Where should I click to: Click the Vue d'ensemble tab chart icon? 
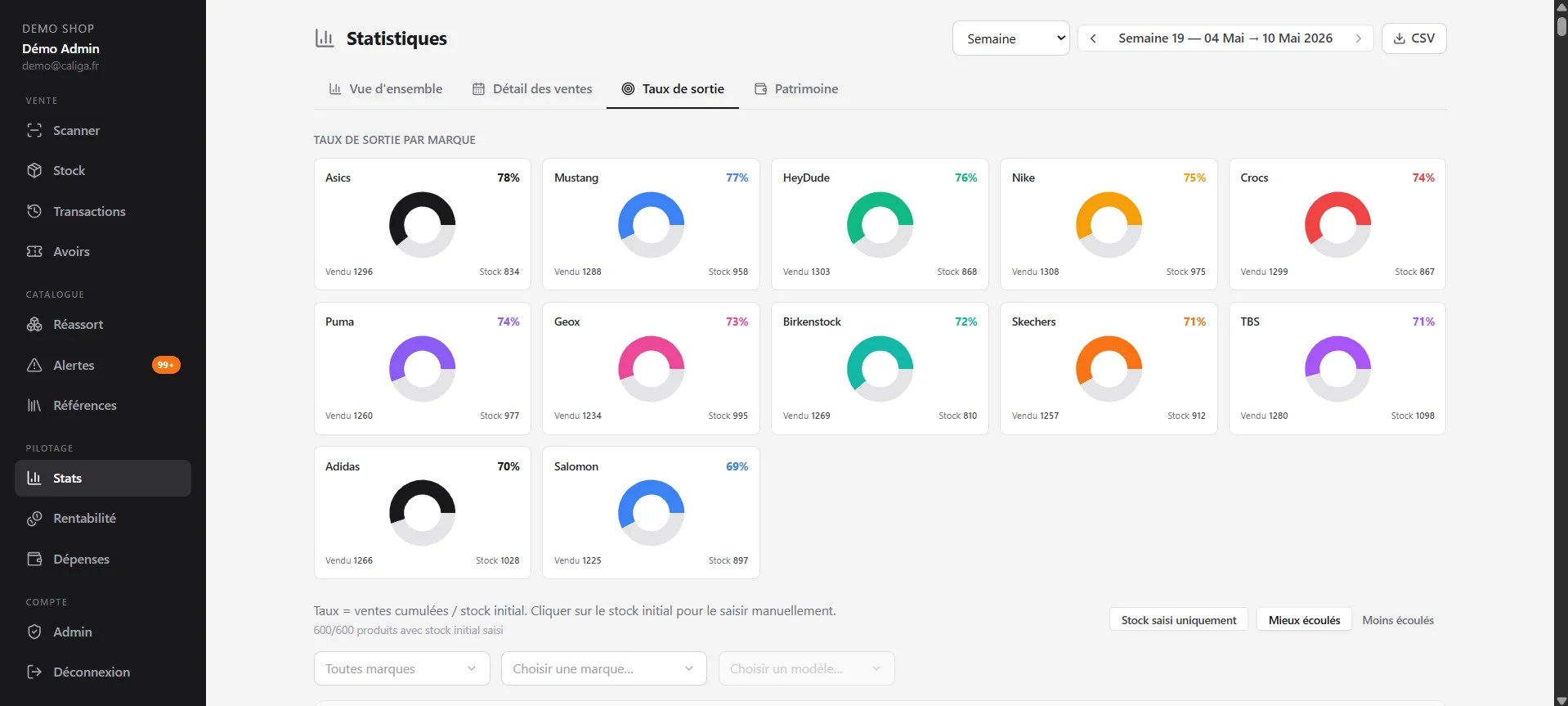[335, 88]
